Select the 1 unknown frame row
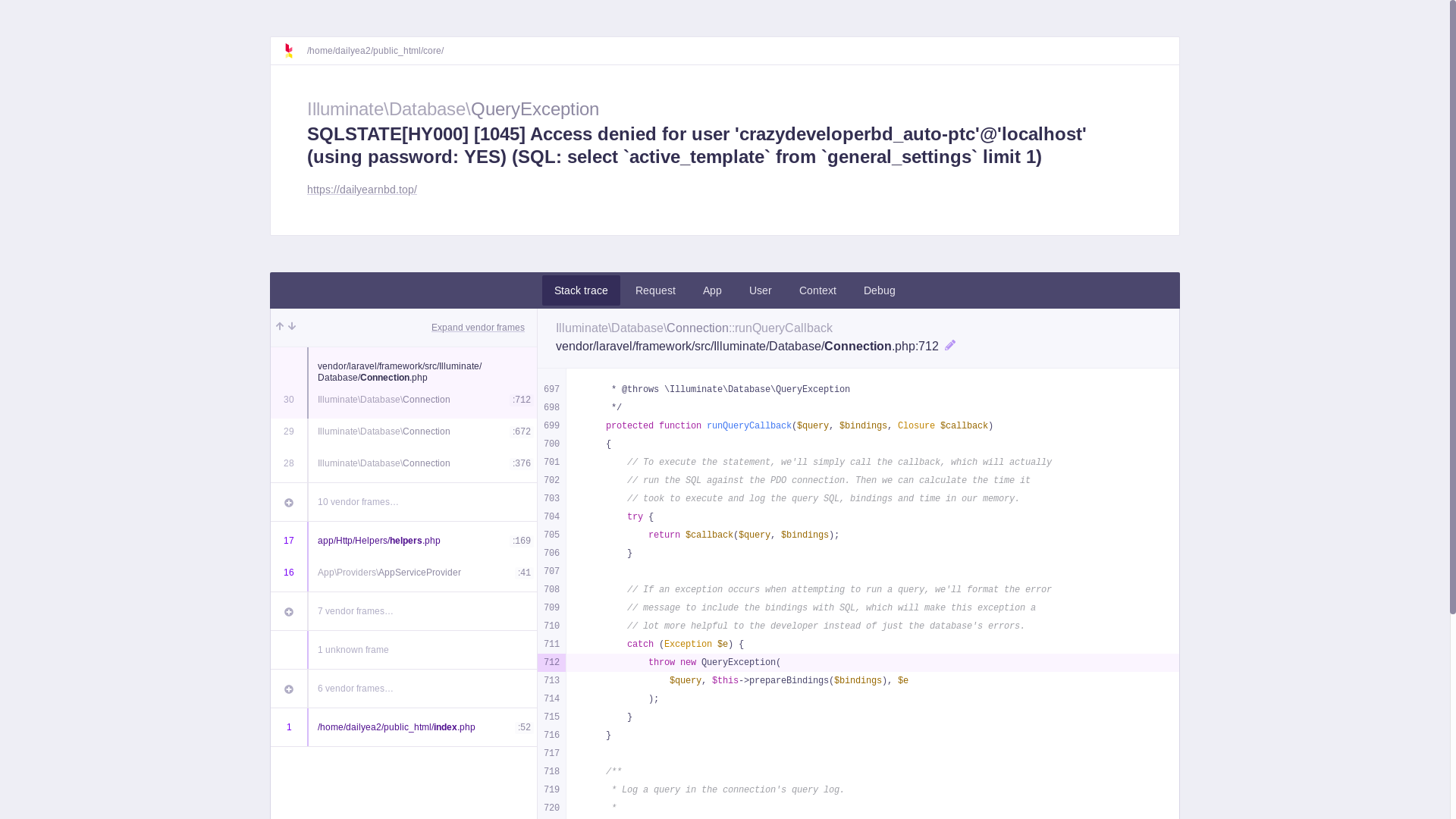 pos(403,650)
